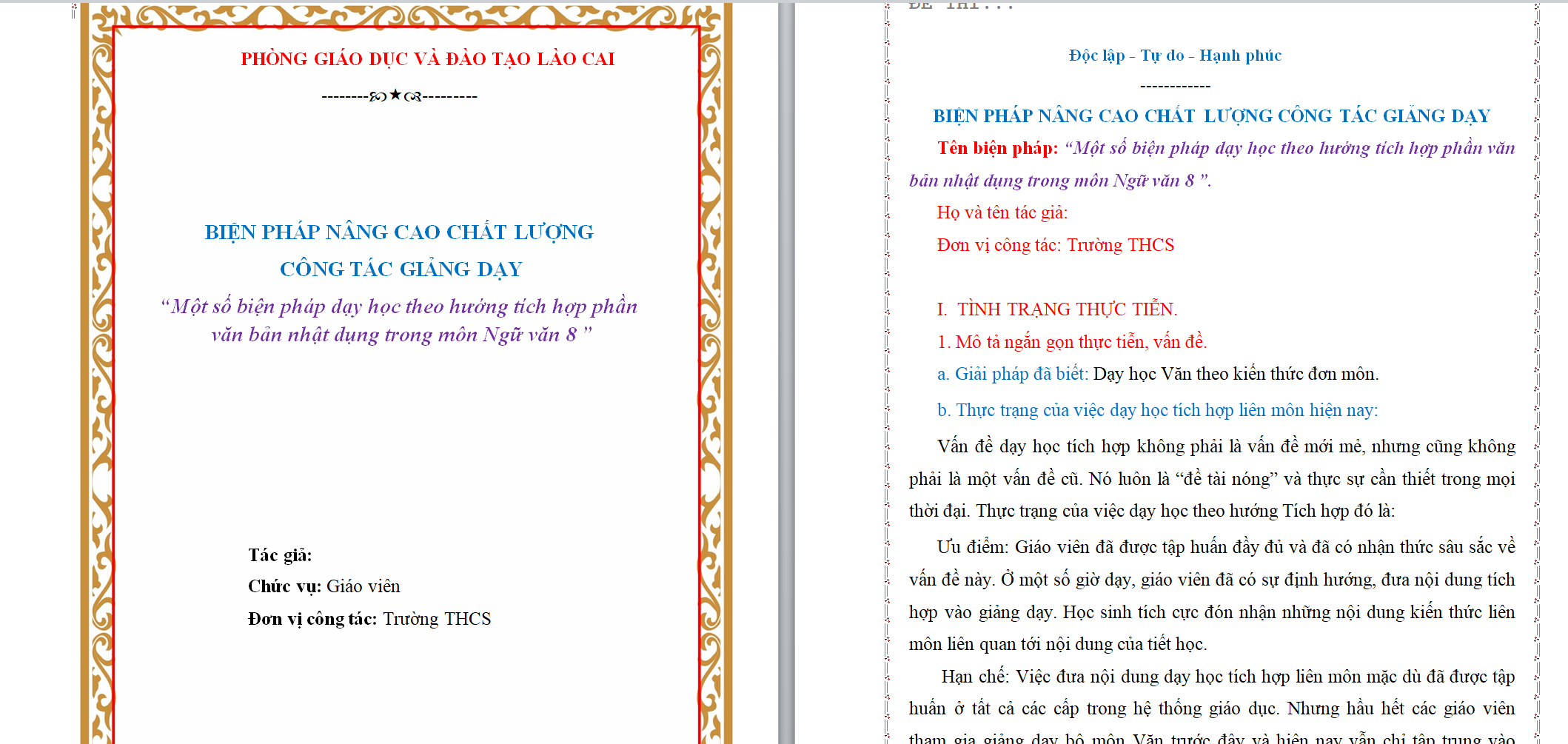
Task: Click the blue heading on the second page
Action: click(1211, 116)
